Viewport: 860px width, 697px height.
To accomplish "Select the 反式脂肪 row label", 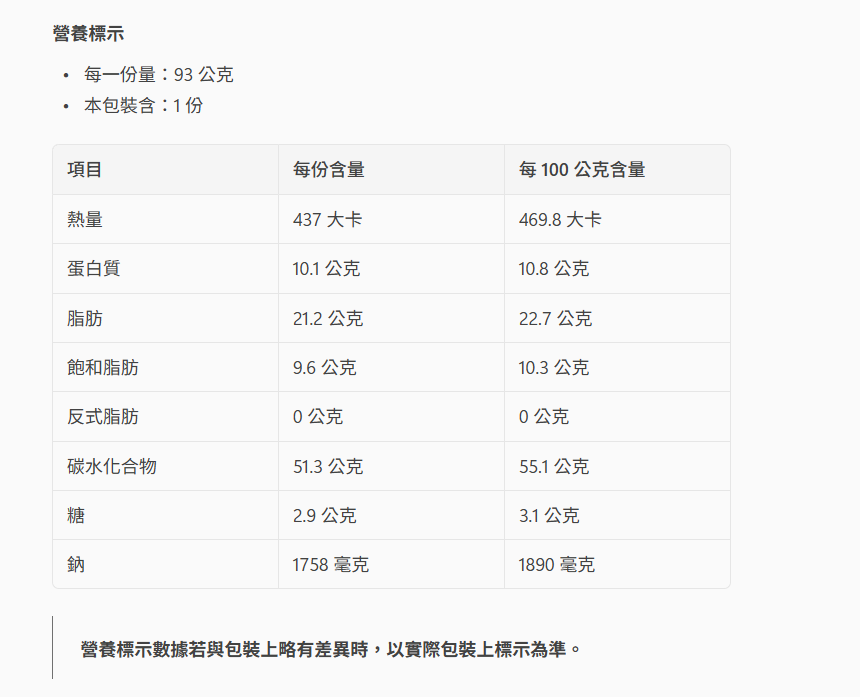I will tap(103, 417).
